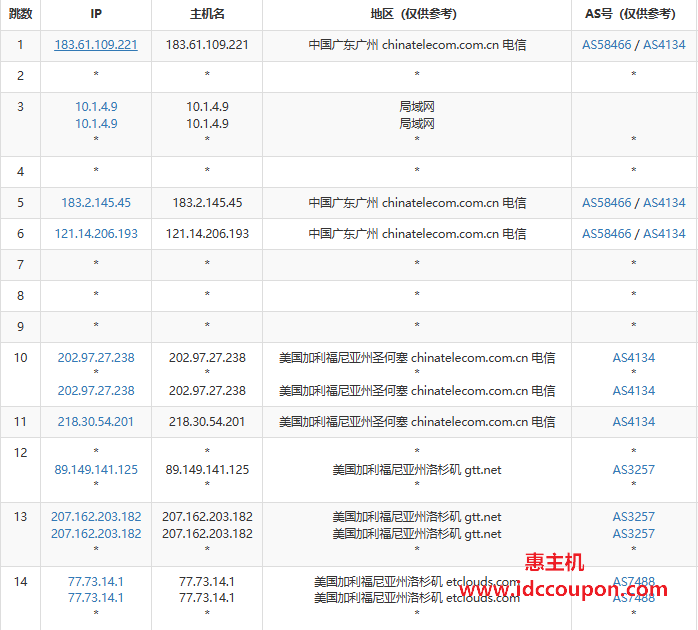
Task: Open the 89.149.141.125 IP link
Action: click(x=96, y=470)
